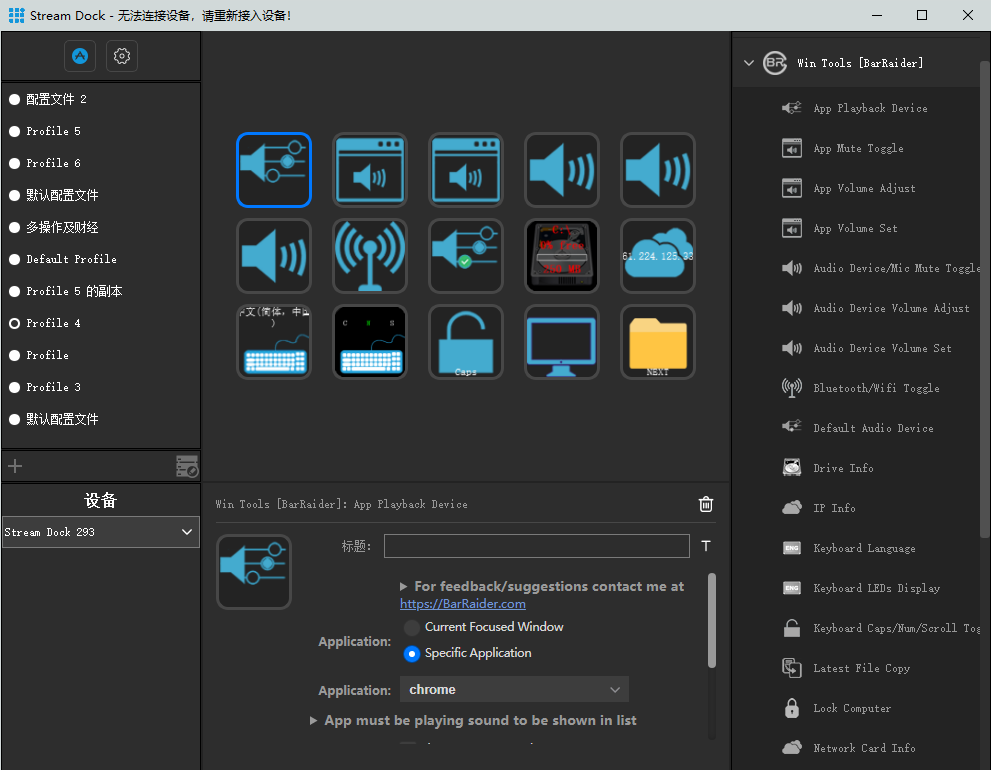Viewport: 991px width, 770px height.
Task: Delete the action using the trash icon
Action: point(706,504)
